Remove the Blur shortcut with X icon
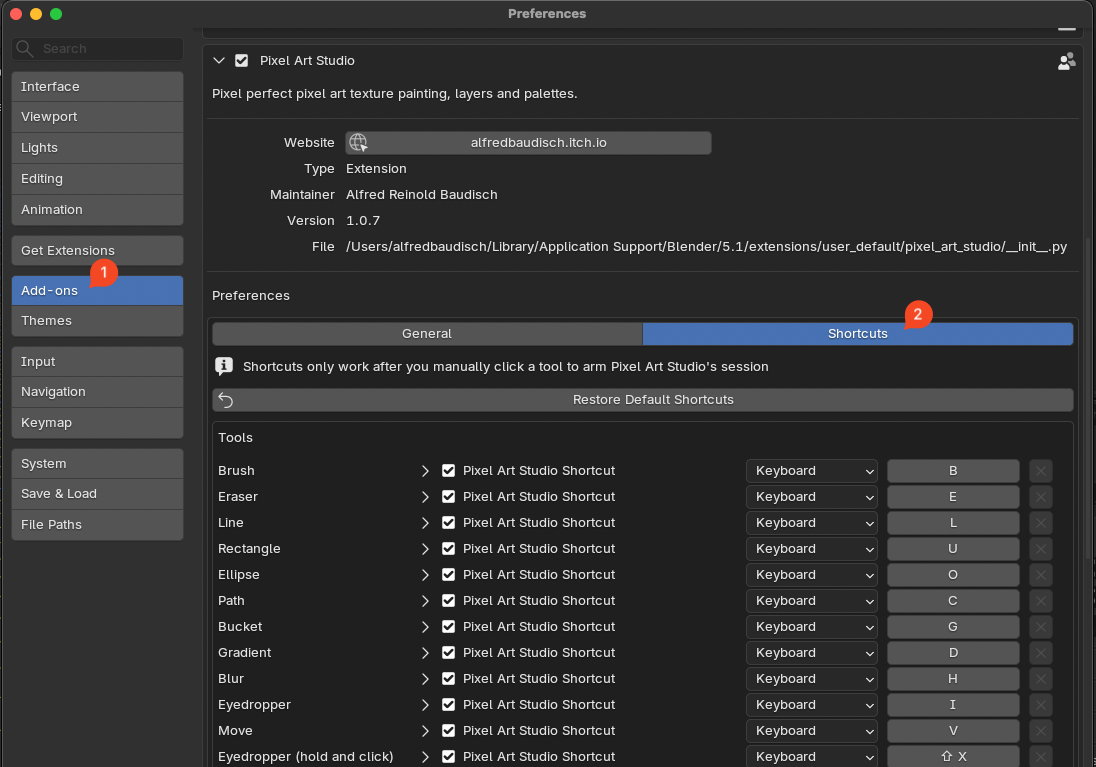This screenshot has height=767, width=1096. pyautogui.click(x=1040, y=679)
